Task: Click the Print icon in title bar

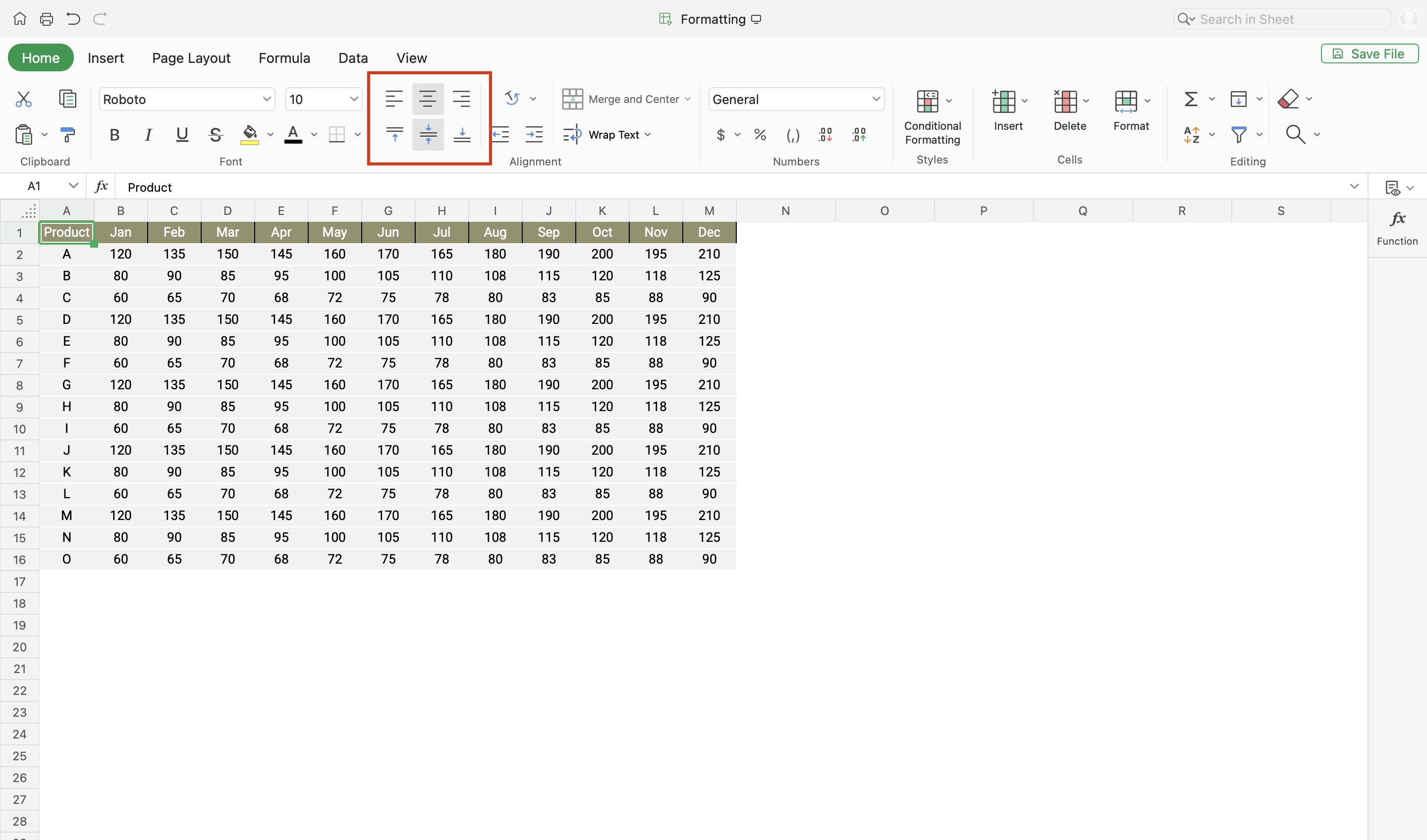Action: pyautogui.click(x=47, y=19)
